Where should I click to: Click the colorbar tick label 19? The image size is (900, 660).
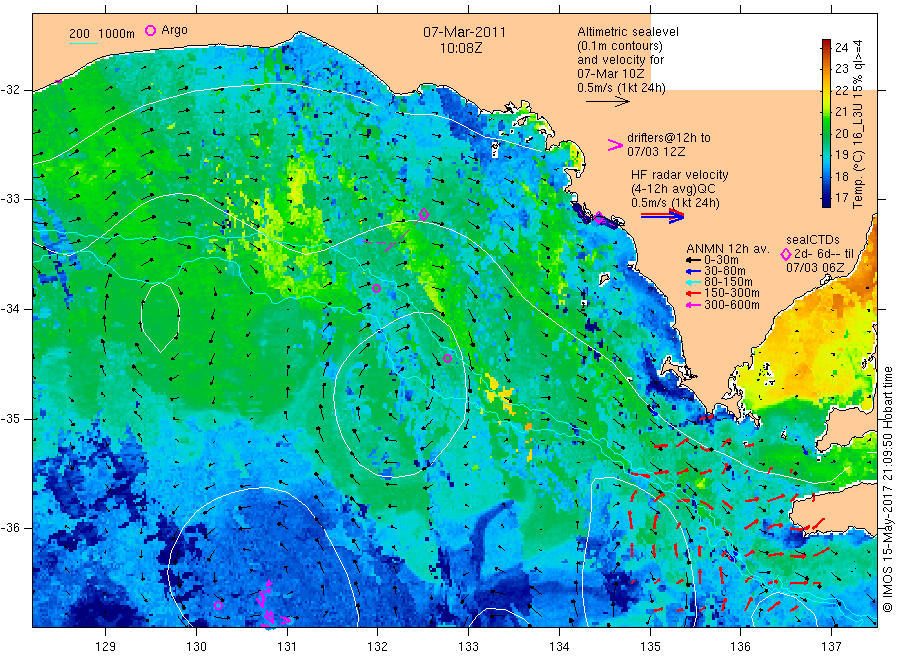[x=841, y=155]
